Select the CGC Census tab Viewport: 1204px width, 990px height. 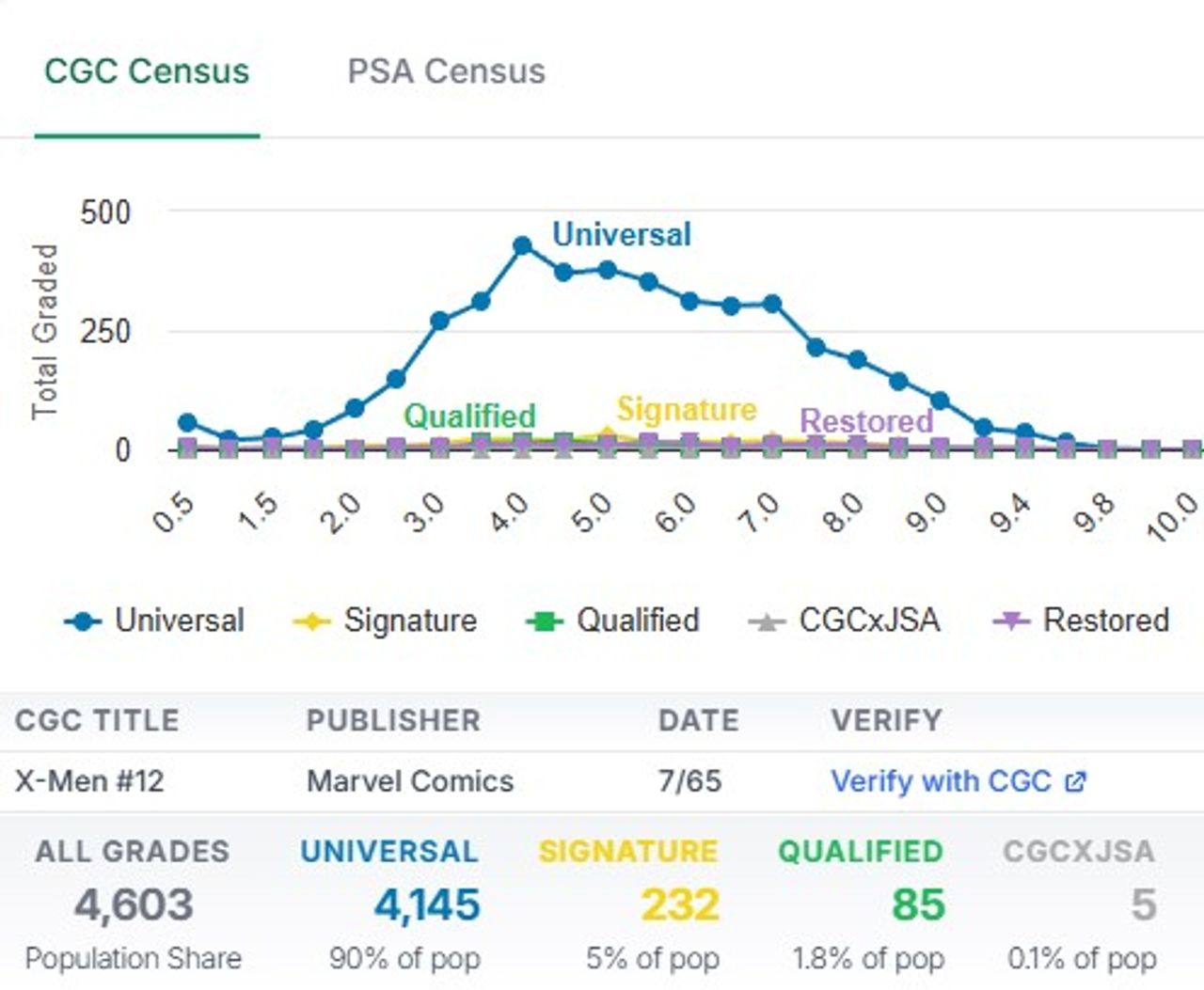coord(147,71)
